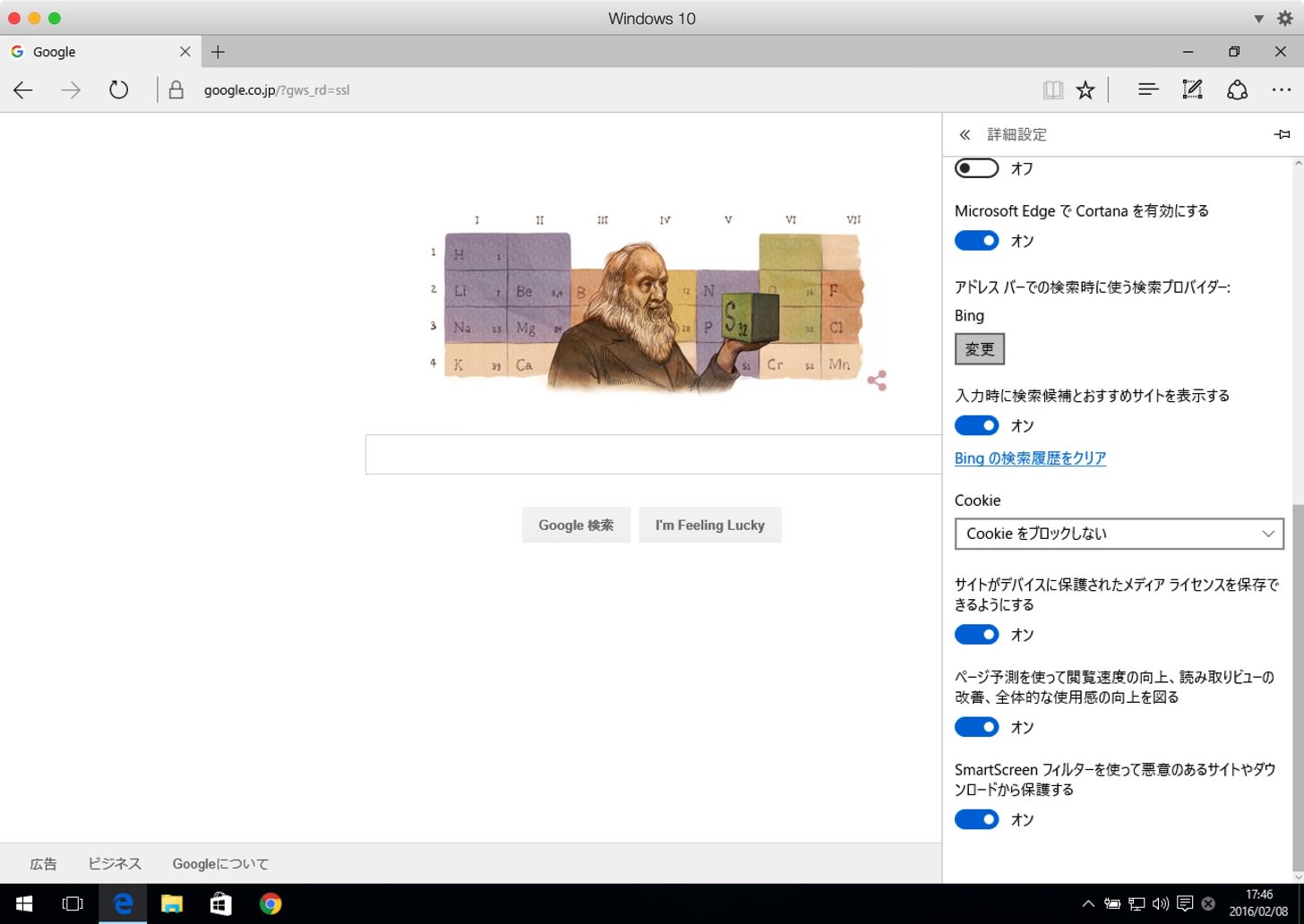1304x924 pixels.
Task: Go back from the 詳細設定 panel using chevrons
Action: 965,135
